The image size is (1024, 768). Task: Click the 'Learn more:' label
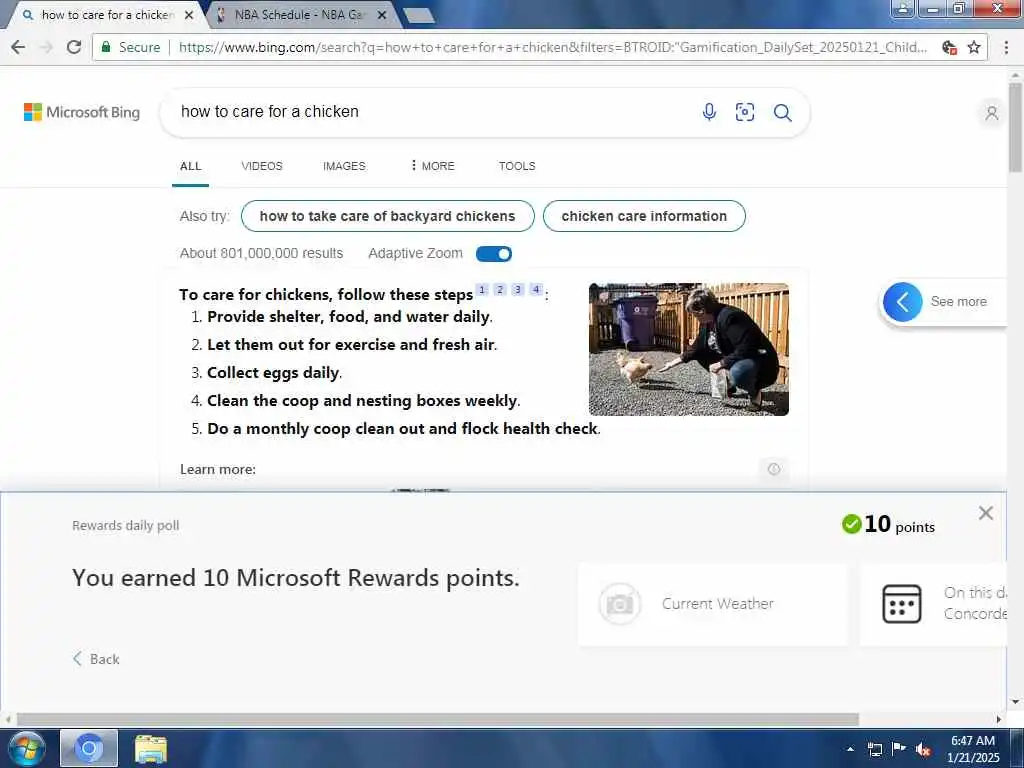click(218, 470)
